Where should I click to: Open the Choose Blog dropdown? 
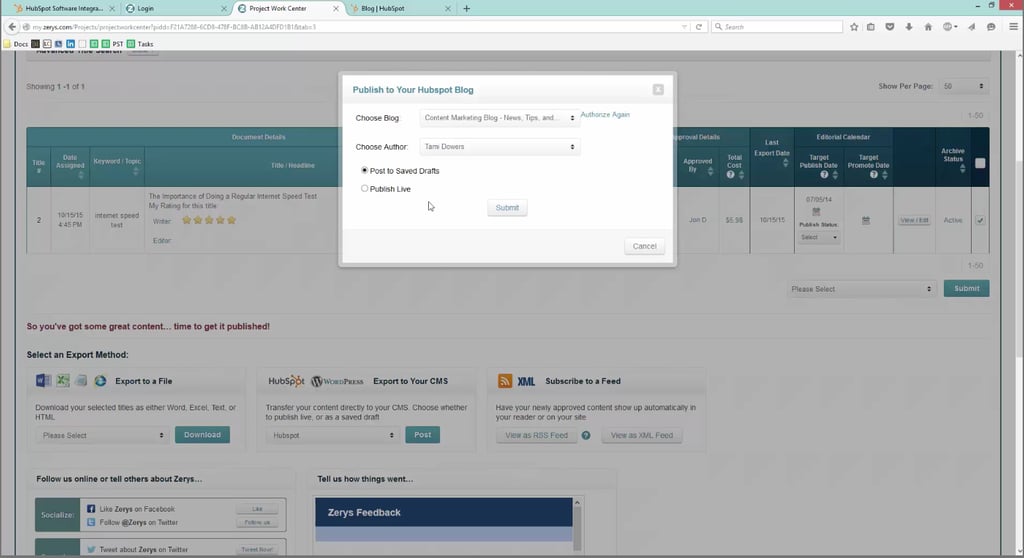[500, 118]
